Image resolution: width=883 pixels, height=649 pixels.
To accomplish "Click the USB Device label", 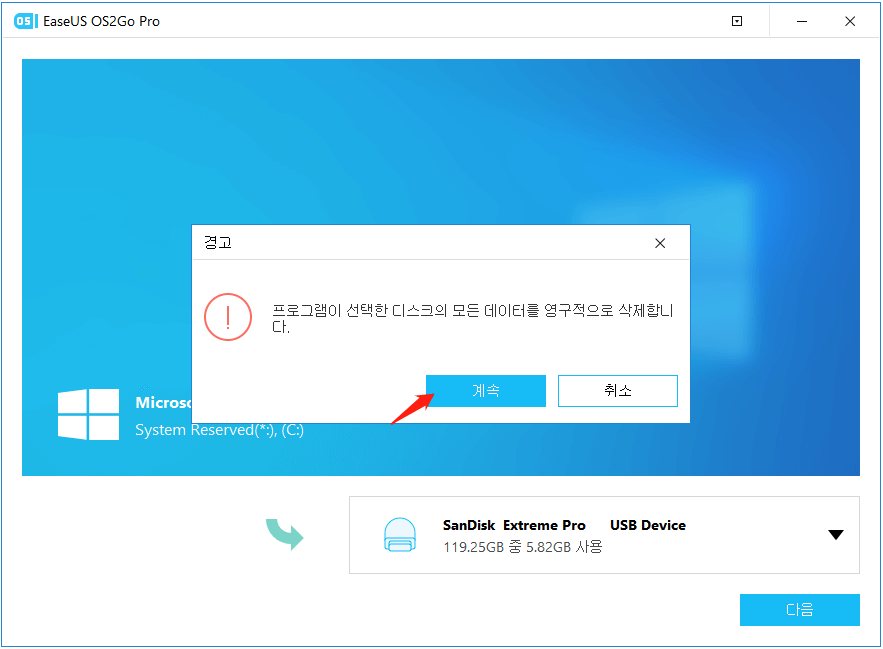I will tap(648, 525).
